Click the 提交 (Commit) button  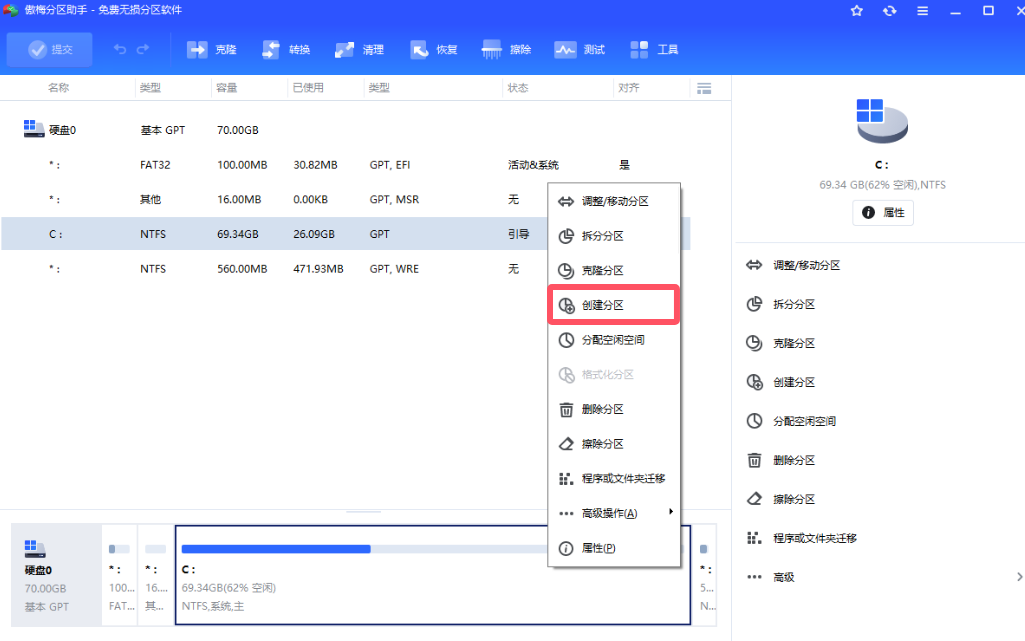49,47
